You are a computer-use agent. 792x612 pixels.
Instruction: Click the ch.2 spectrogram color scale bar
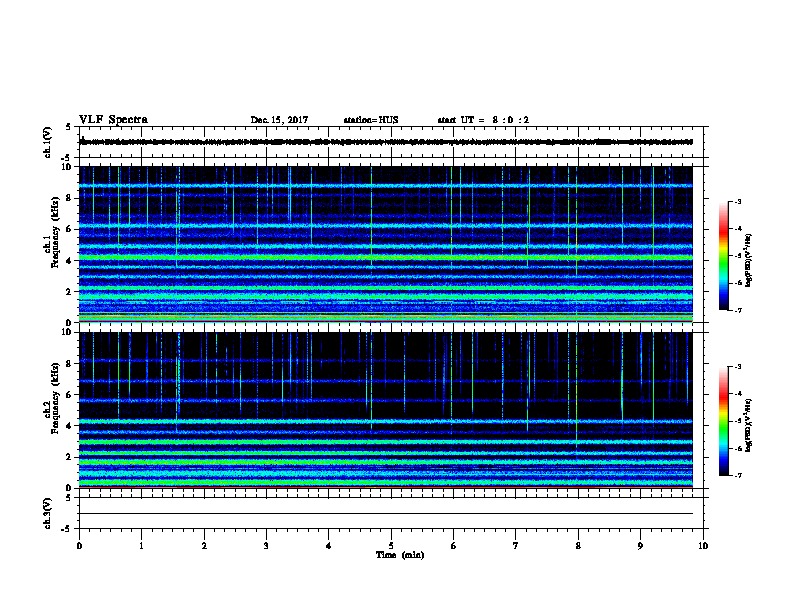pyautogui.click(x=723, y=421)
